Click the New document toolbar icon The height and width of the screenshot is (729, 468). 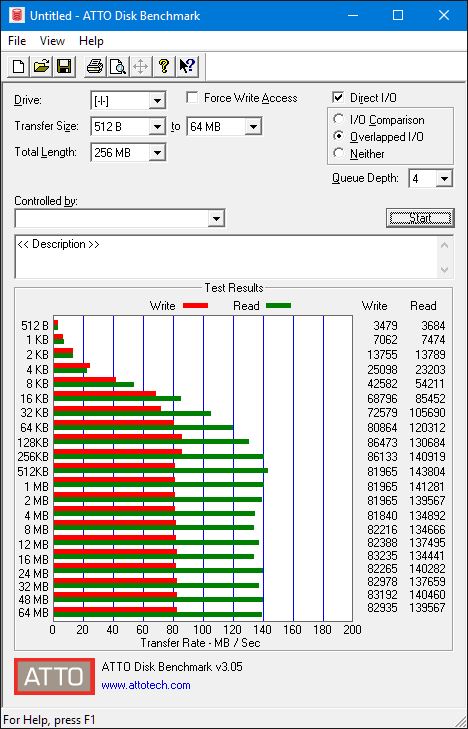pyautogui.click(x=19, y=66)
